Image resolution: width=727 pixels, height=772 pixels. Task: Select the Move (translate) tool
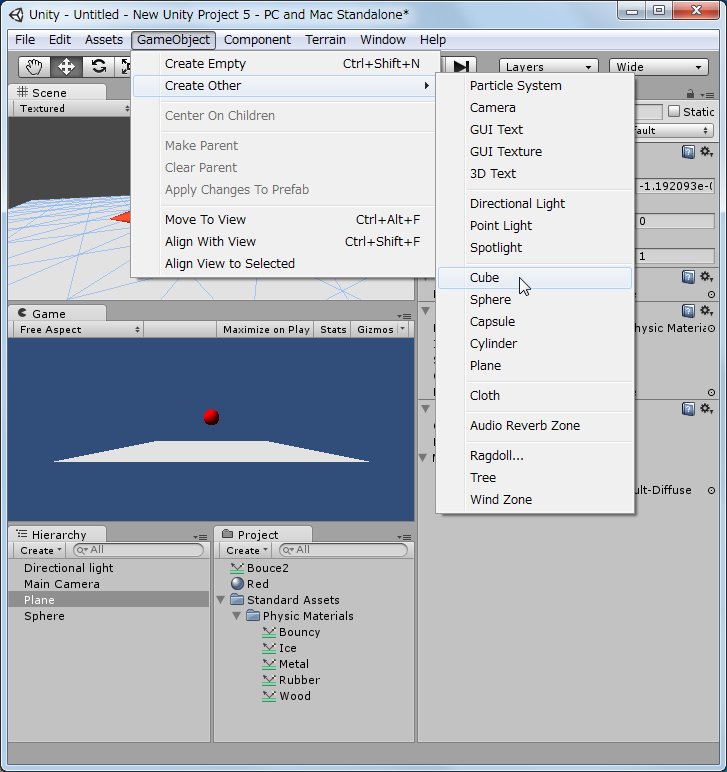tap(66, 66)
